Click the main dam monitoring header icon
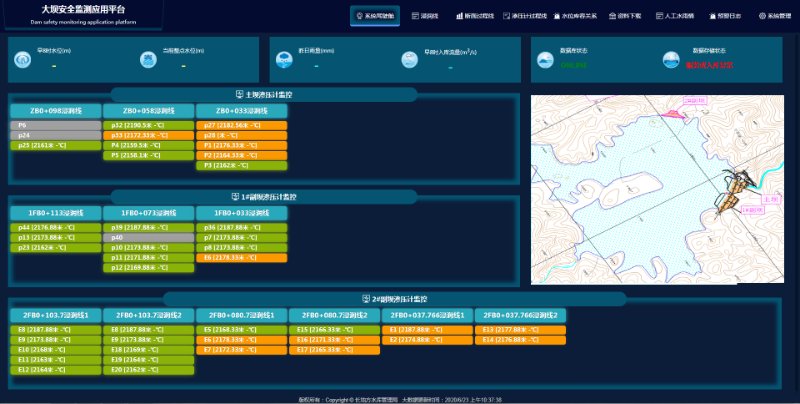This screenshot has width=800, height=404. (239, 95)
